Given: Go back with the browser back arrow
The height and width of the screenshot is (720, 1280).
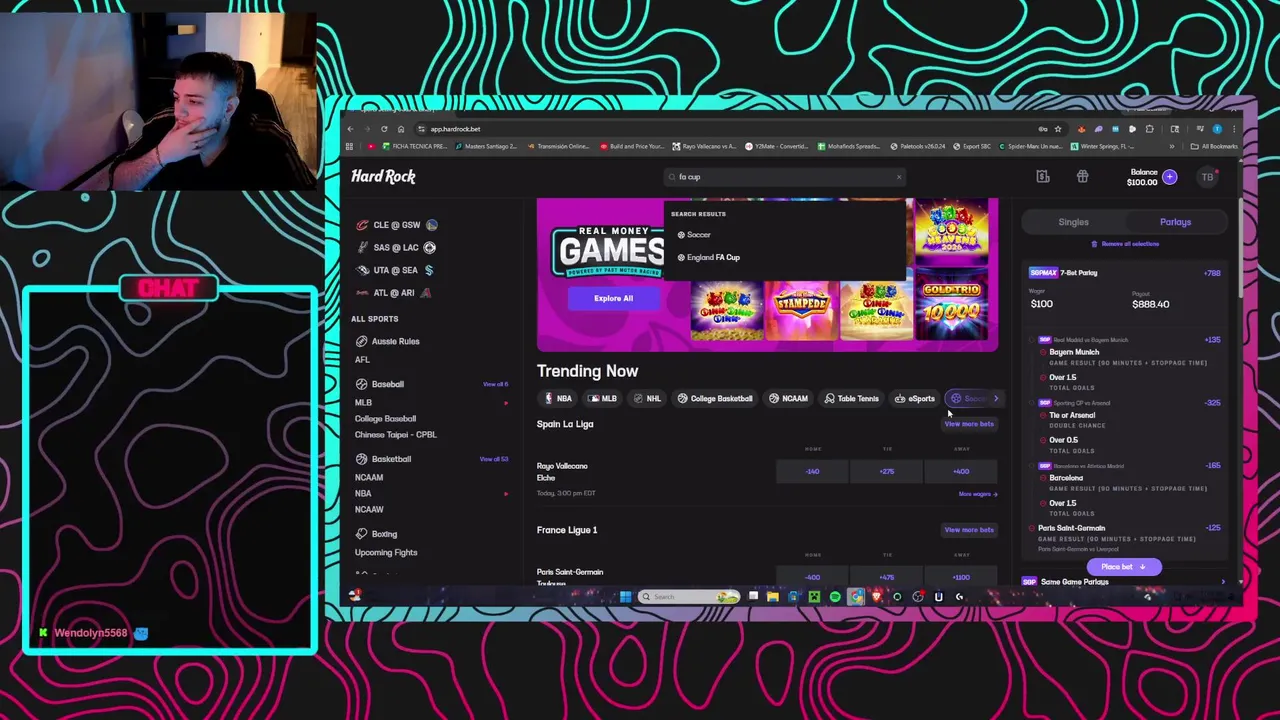Looking at the screenshot, I should (x=350, y=129).
